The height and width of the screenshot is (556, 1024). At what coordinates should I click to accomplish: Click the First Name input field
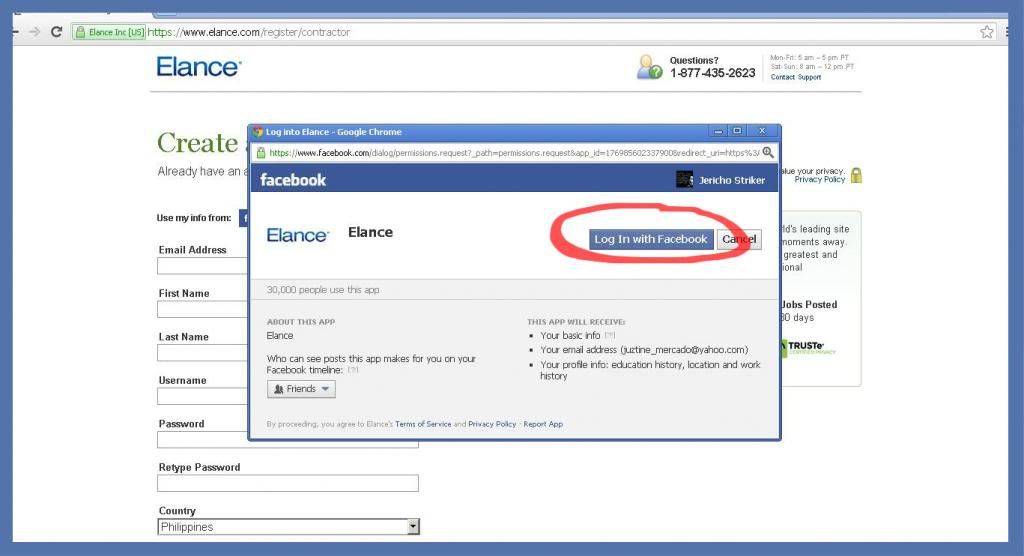[202, 310]
